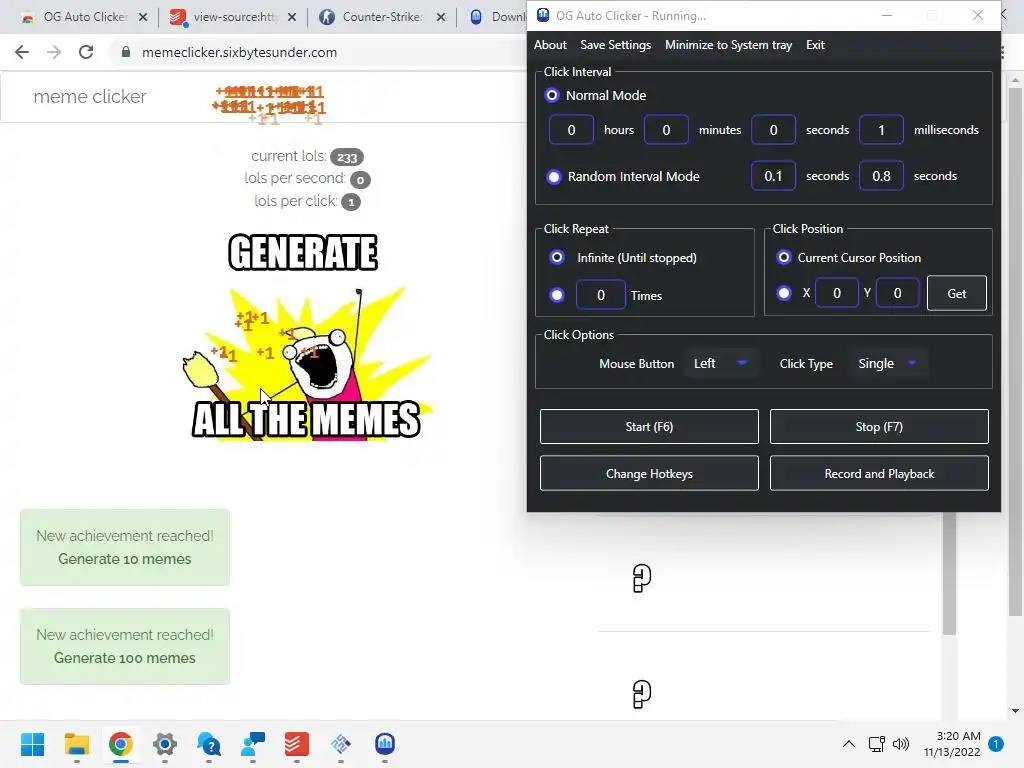Select Normal Mode radio button

click(552, 95)
